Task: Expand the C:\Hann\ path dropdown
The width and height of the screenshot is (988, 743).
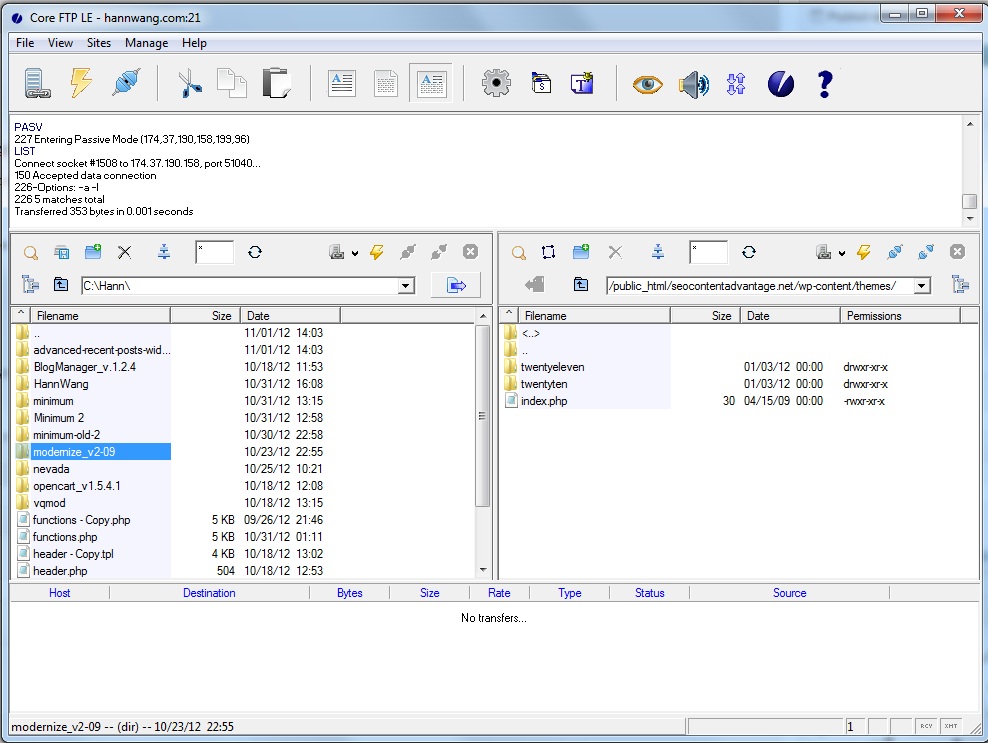Action: 406,286
